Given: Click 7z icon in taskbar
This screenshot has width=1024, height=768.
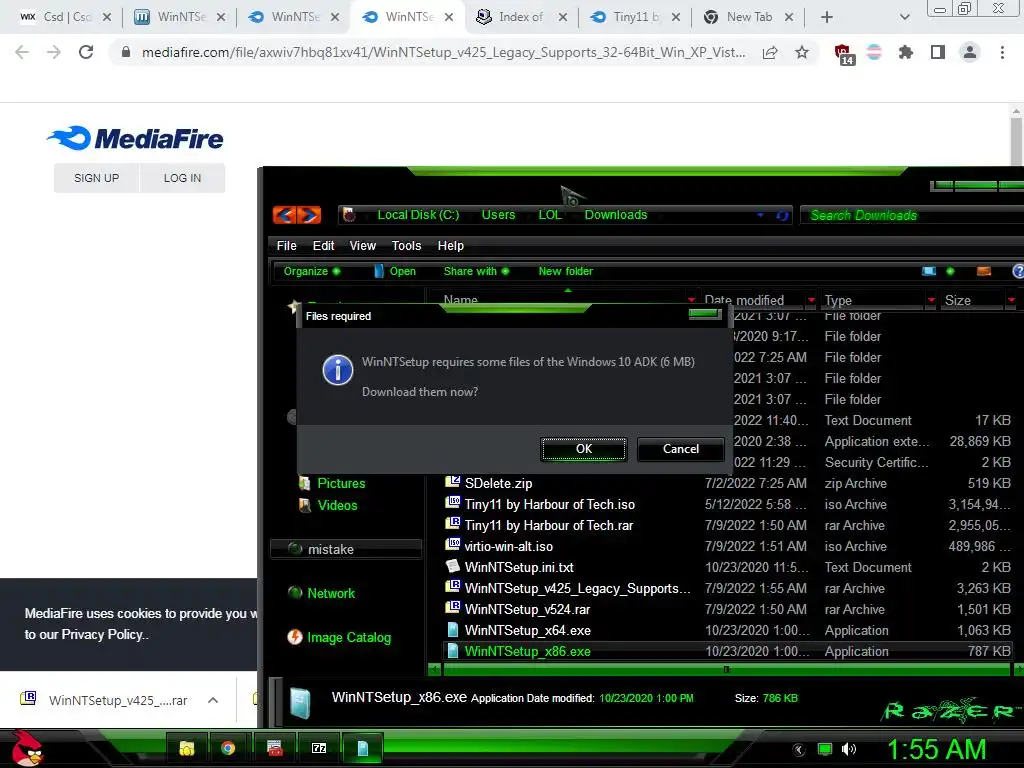Looking at the screenshot, I should (x=319, y=748).
